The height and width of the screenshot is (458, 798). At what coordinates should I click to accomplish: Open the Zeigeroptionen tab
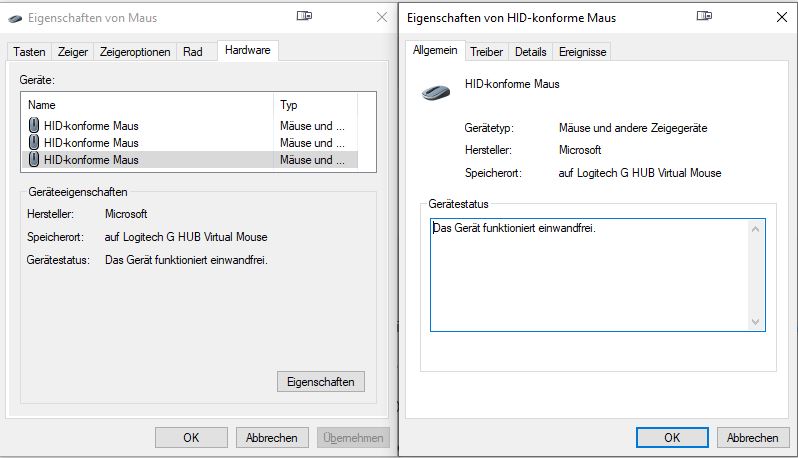coord(135,52)
